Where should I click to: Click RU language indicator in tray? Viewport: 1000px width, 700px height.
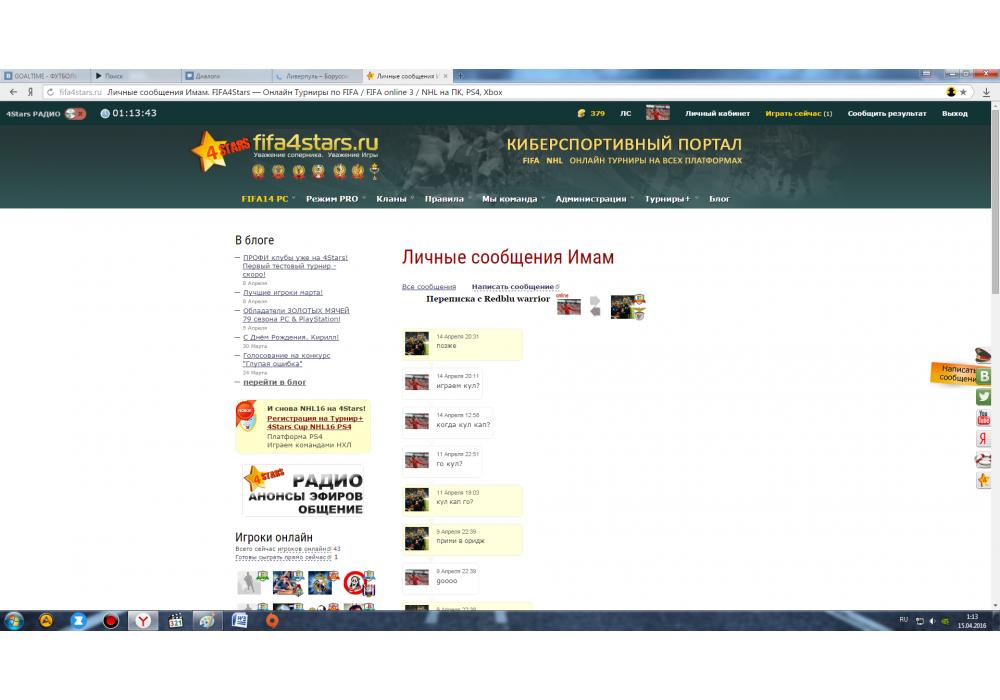click(904, 620)
